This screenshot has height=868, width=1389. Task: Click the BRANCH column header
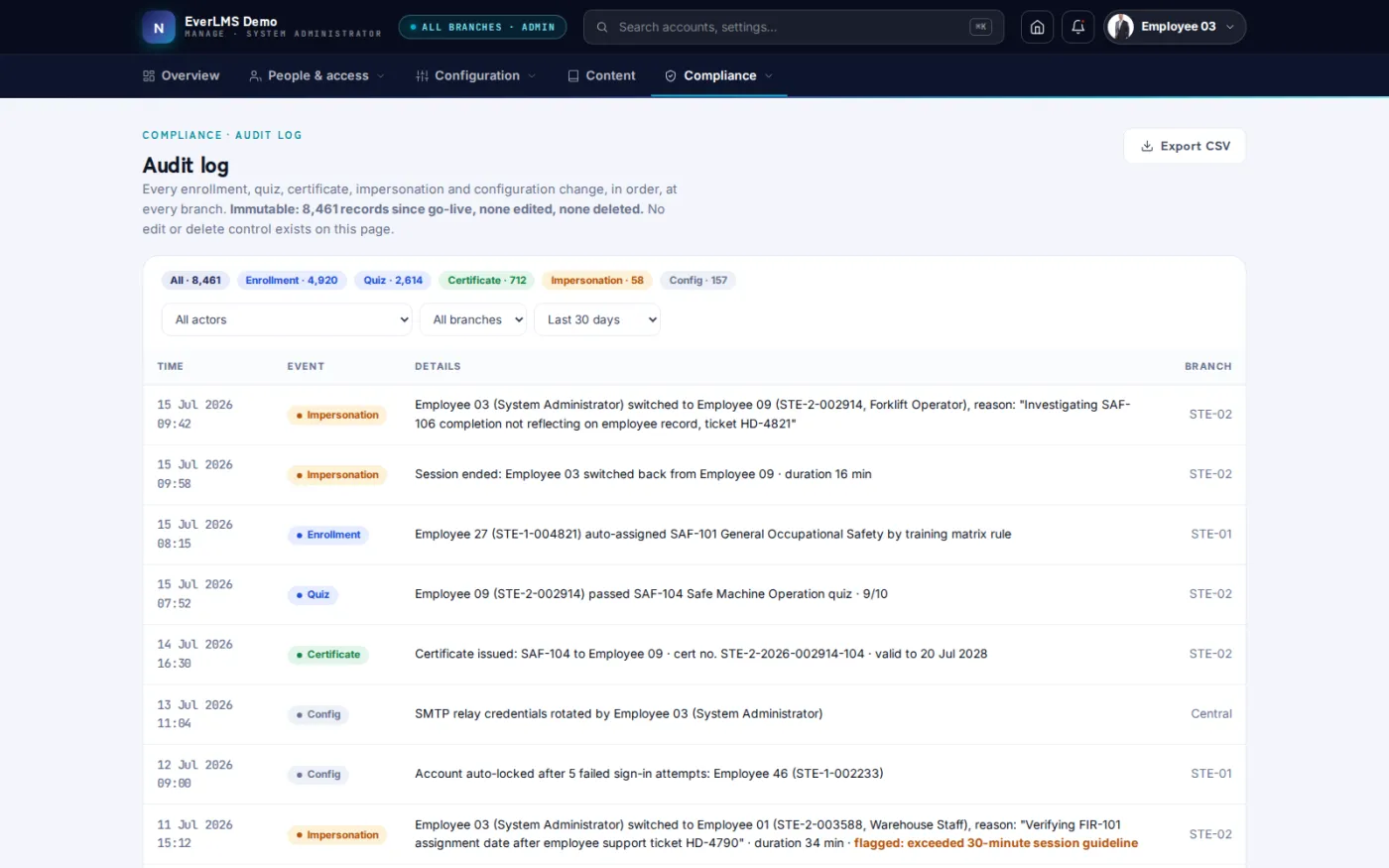click(x=1207, y=366)
